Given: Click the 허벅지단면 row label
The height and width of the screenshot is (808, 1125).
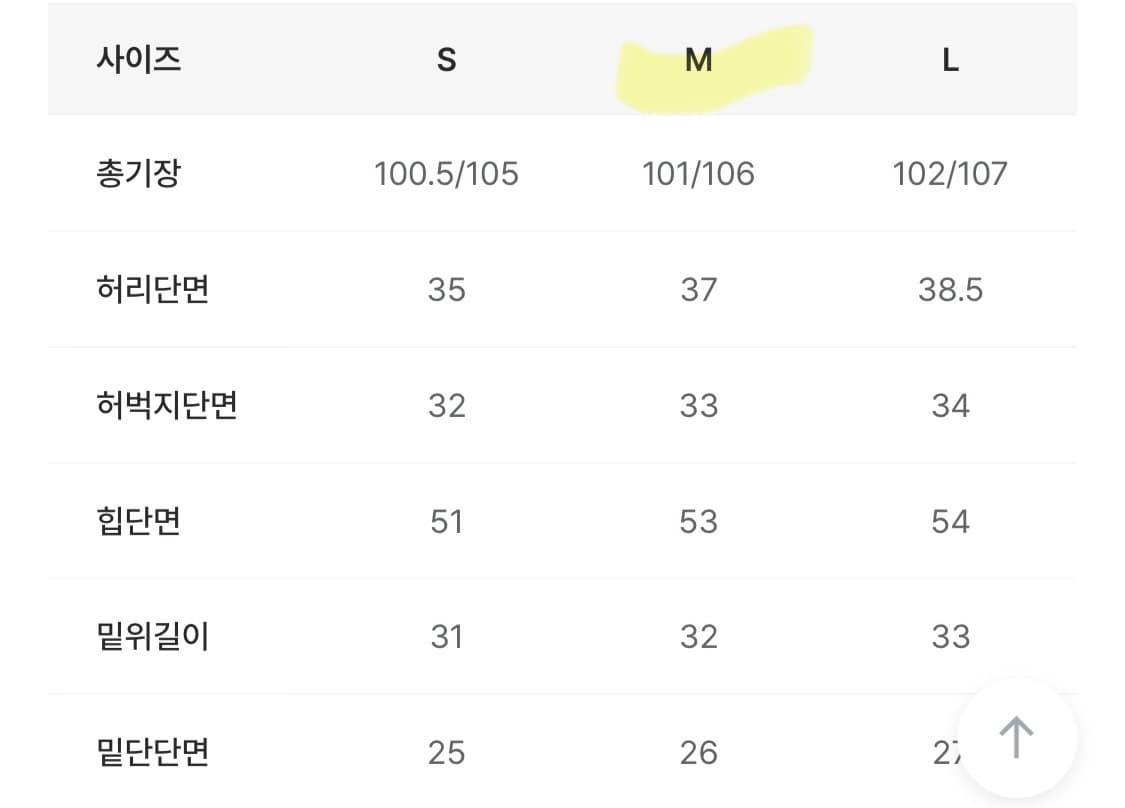Looking at the screenshot, I should [x=166, y=406].
